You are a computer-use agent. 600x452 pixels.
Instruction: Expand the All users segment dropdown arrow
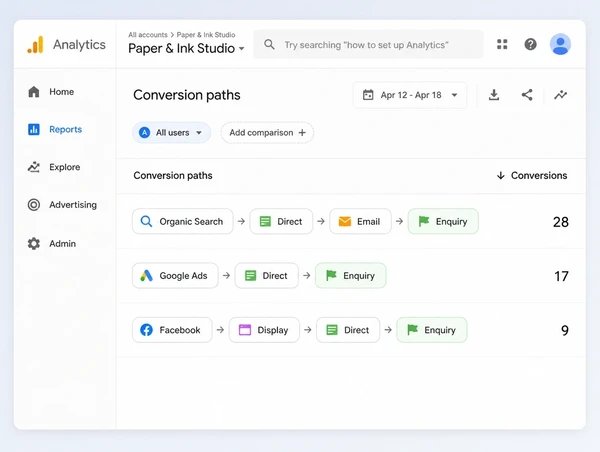click(199, 133)
